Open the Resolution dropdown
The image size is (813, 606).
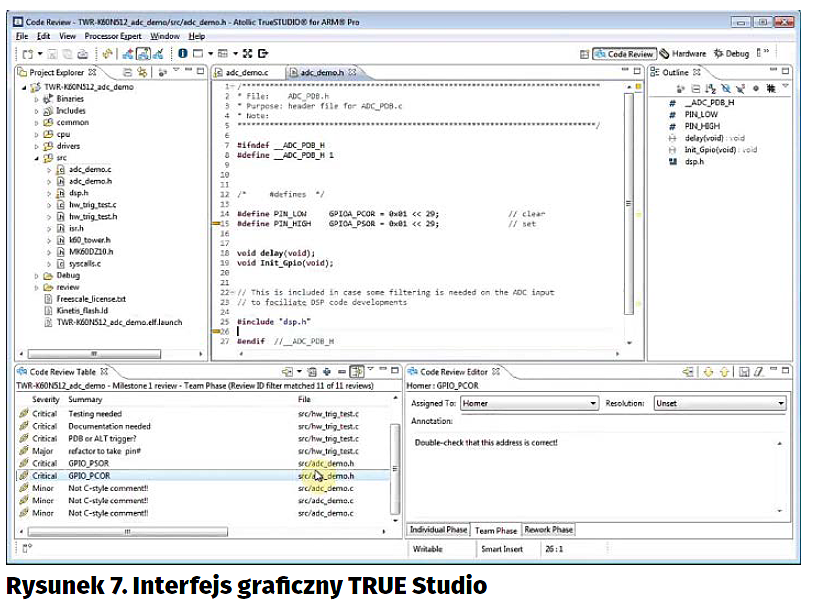pyautogui.click(x=719, y=403)
